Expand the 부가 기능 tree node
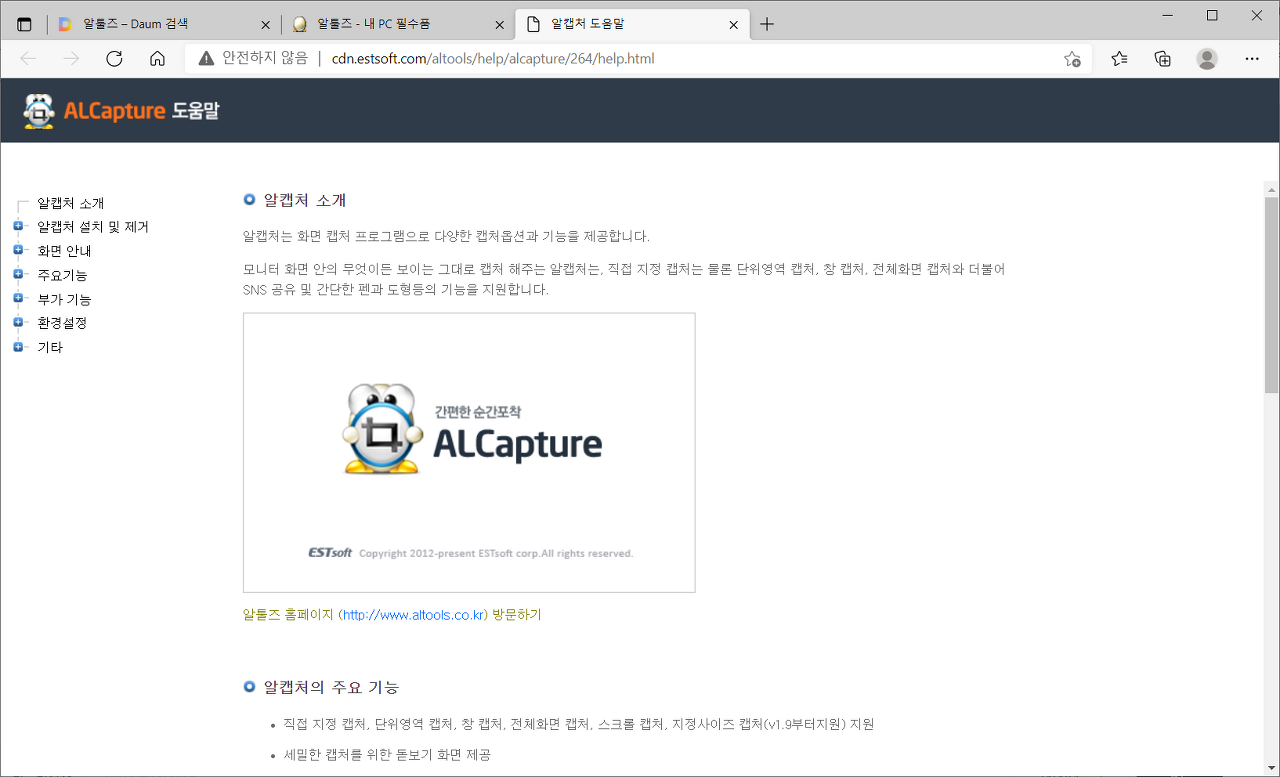Screen dimensions: 1280x777 pos(18,298)
